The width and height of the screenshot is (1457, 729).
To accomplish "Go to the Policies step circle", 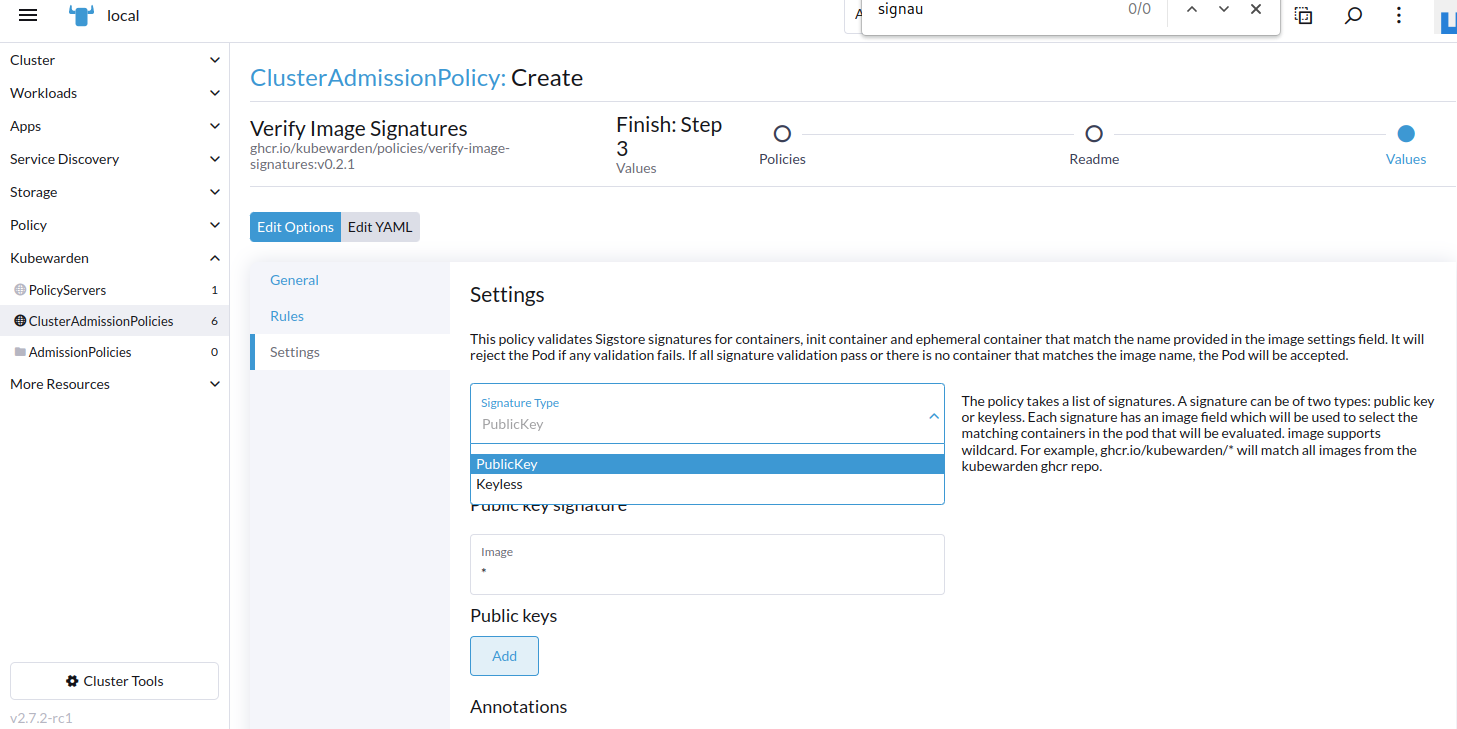I will pos(782,133).
